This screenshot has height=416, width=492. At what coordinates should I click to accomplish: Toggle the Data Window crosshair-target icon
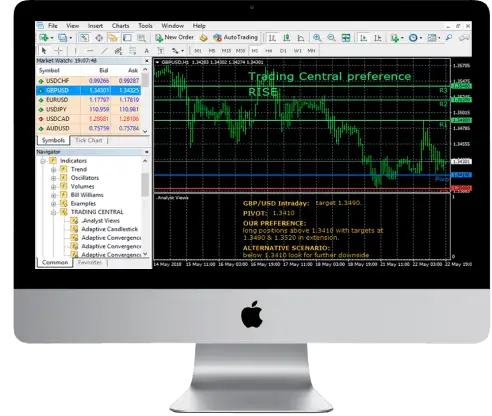[99, 38]
